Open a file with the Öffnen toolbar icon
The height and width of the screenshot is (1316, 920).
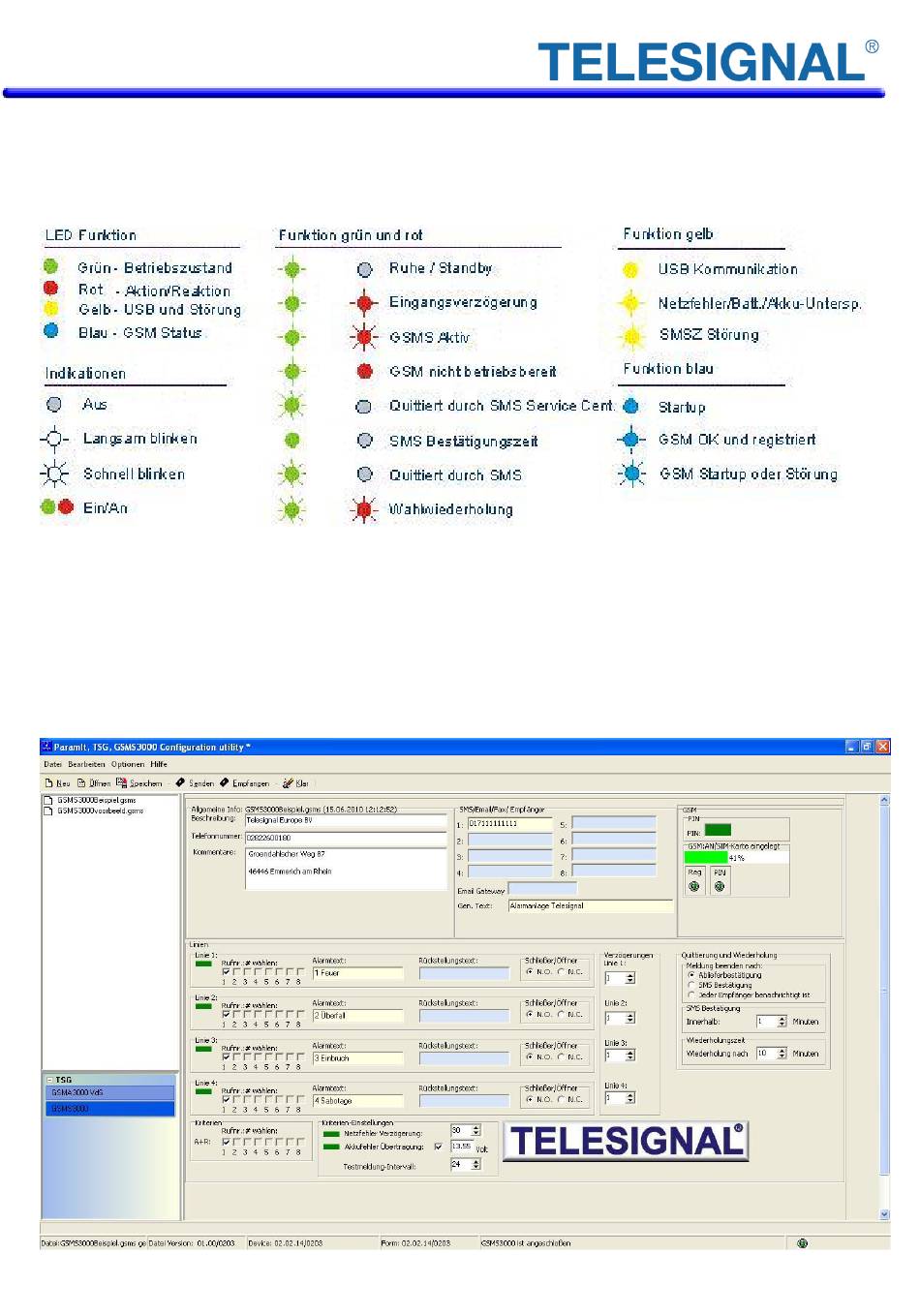pyautogui.click(x=81, y=782)
